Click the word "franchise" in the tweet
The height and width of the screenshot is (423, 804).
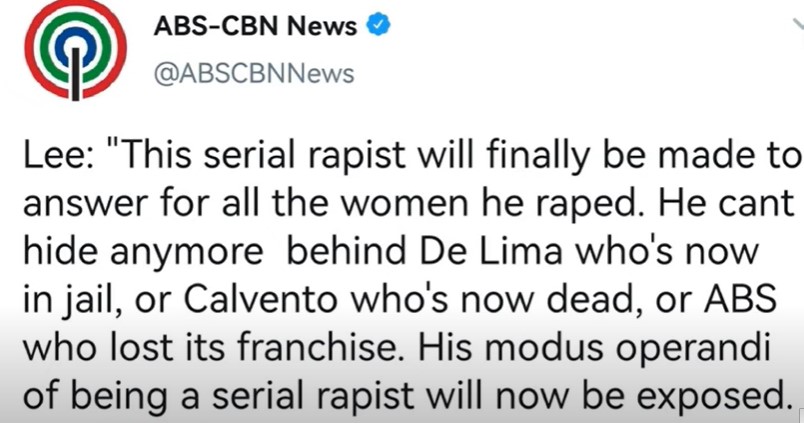tap(322, 348)
